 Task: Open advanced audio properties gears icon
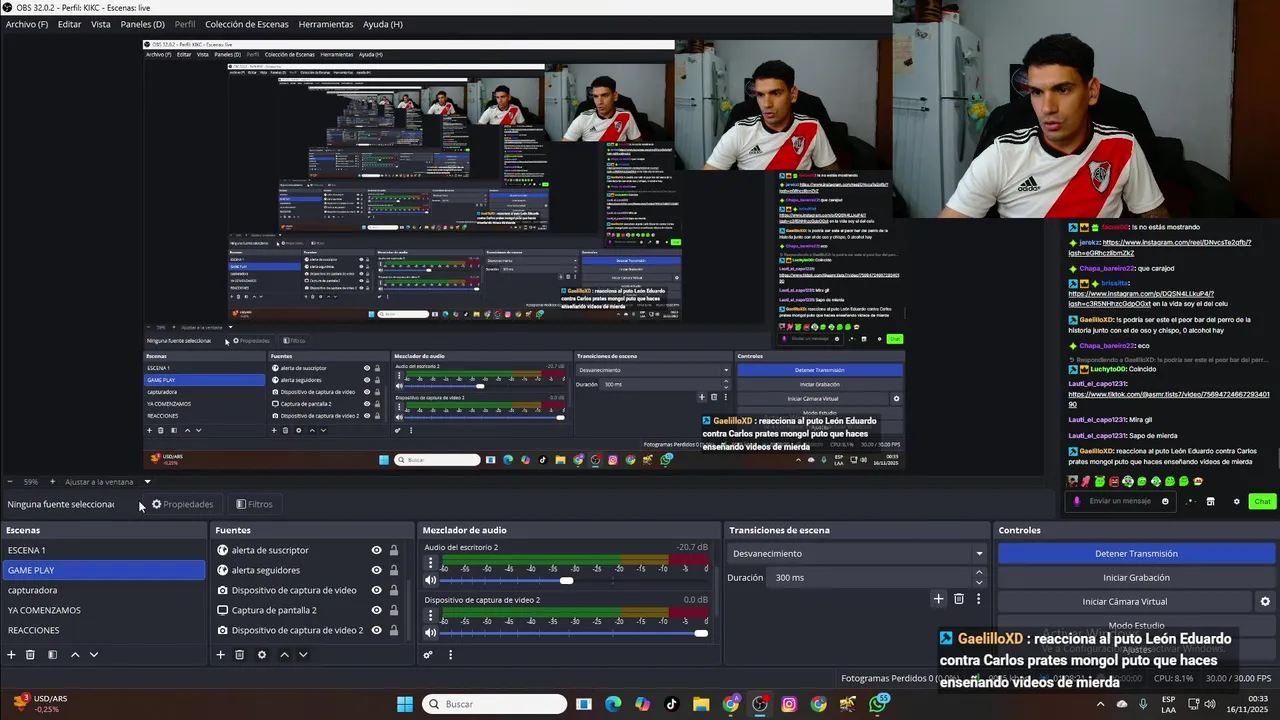428,655
